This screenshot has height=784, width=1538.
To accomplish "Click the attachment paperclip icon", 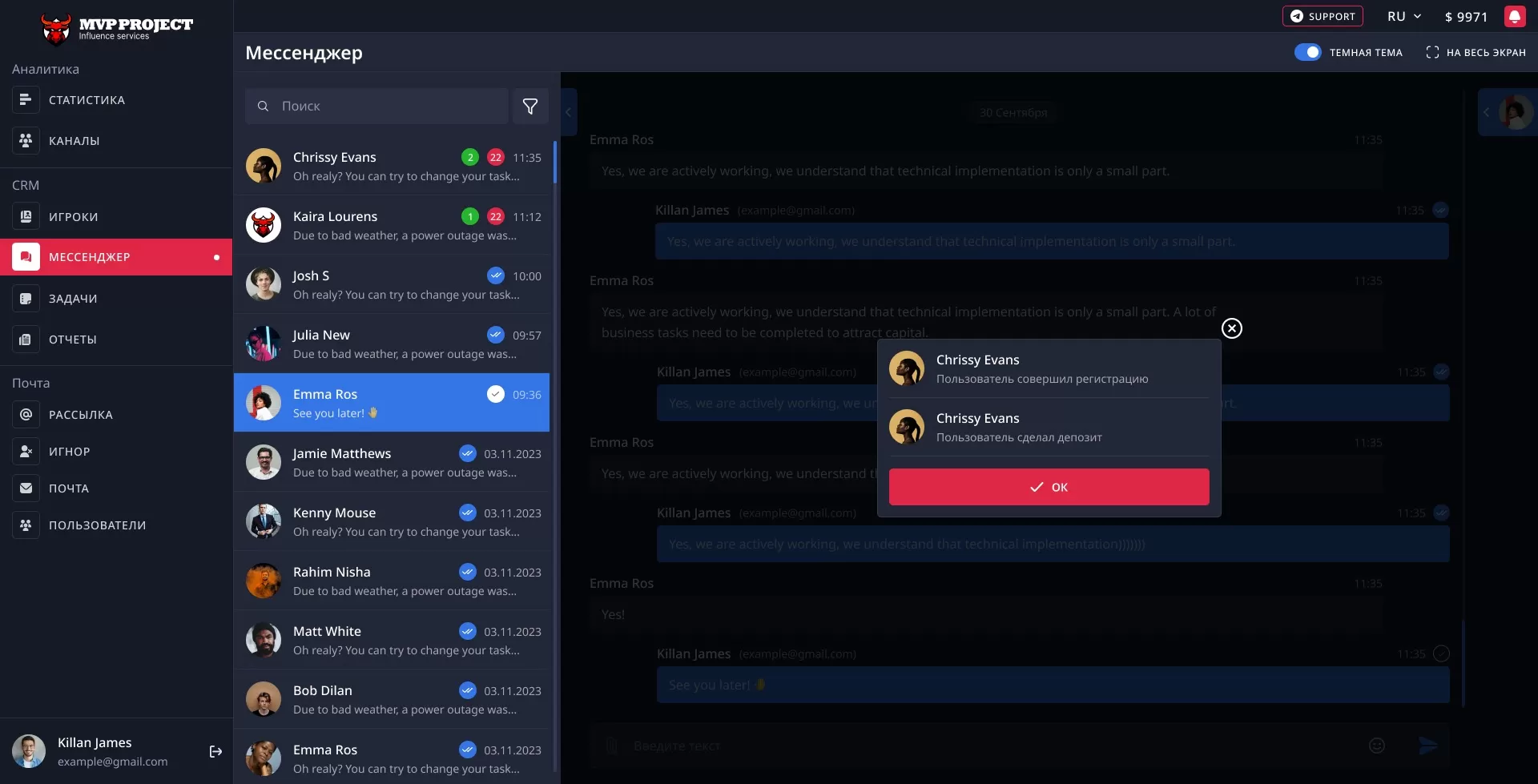I will point(612,745).
